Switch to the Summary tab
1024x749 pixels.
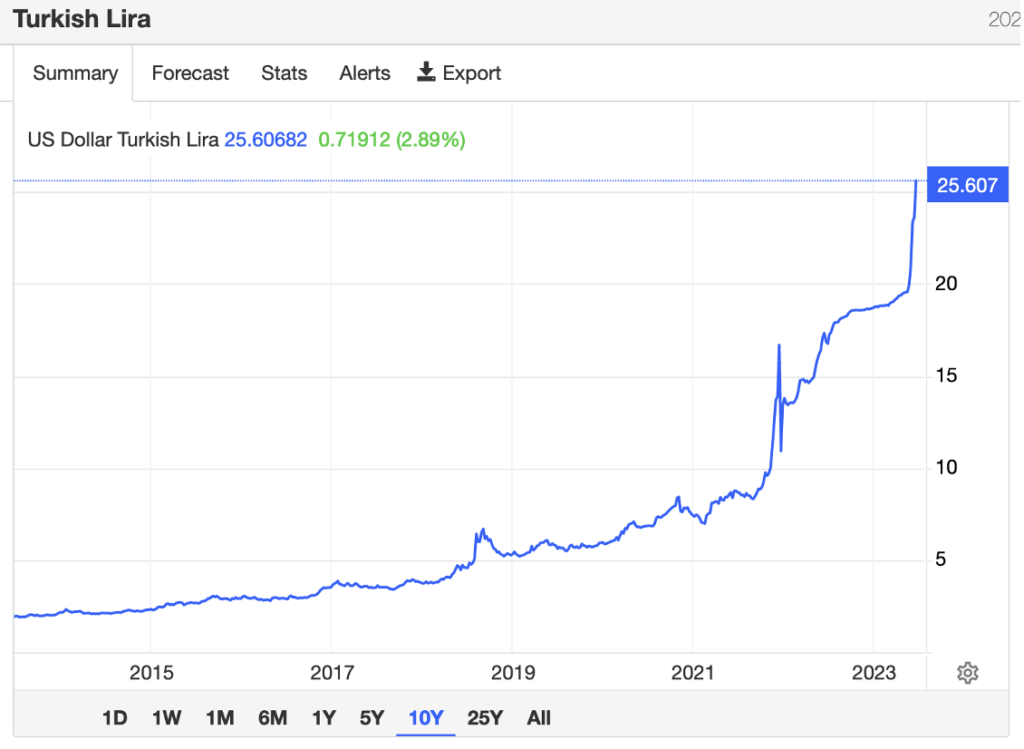[75, 73]
